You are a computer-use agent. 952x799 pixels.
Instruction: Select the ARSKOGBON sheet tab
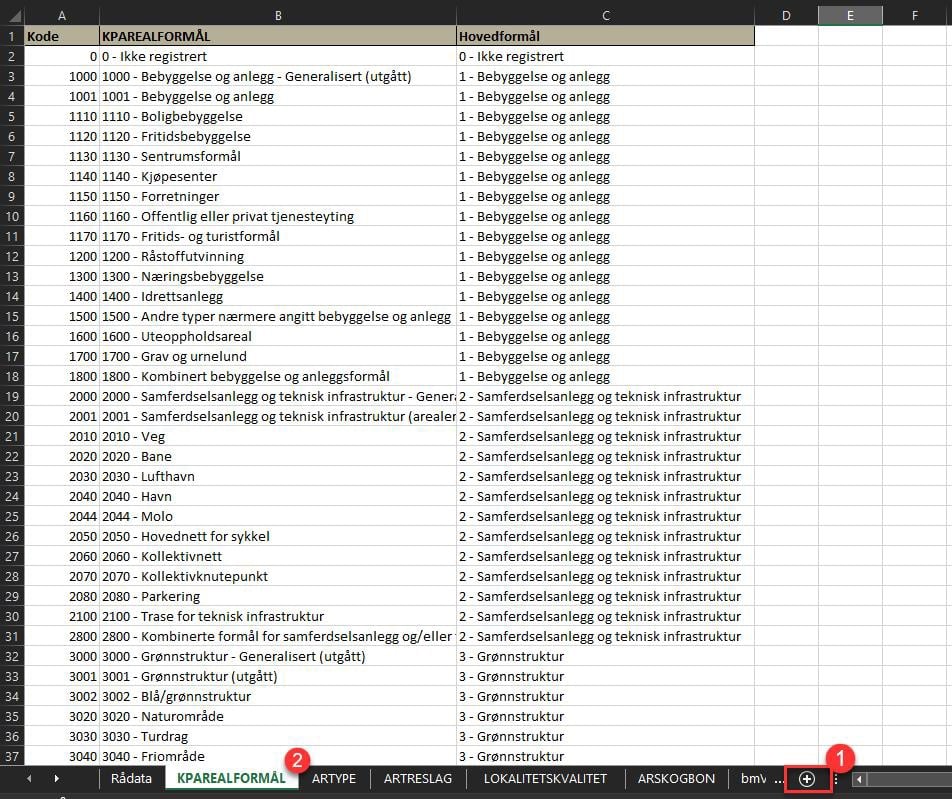[676, 779]
